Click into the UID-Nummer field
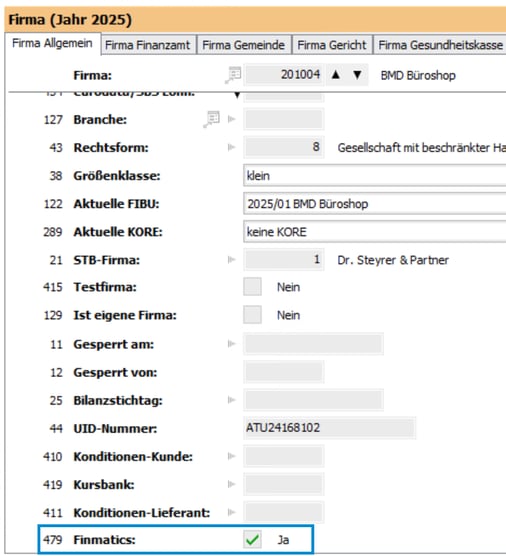Viewport: 506px width, 556px height. (329, 428)
